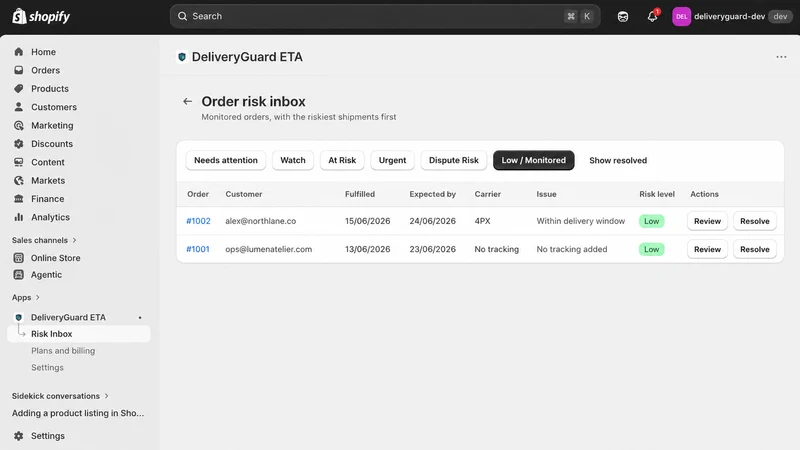Click the DeliveryGuard ETA shield icon in sidebar
800x450 pixels.
(x=19, y=317)
